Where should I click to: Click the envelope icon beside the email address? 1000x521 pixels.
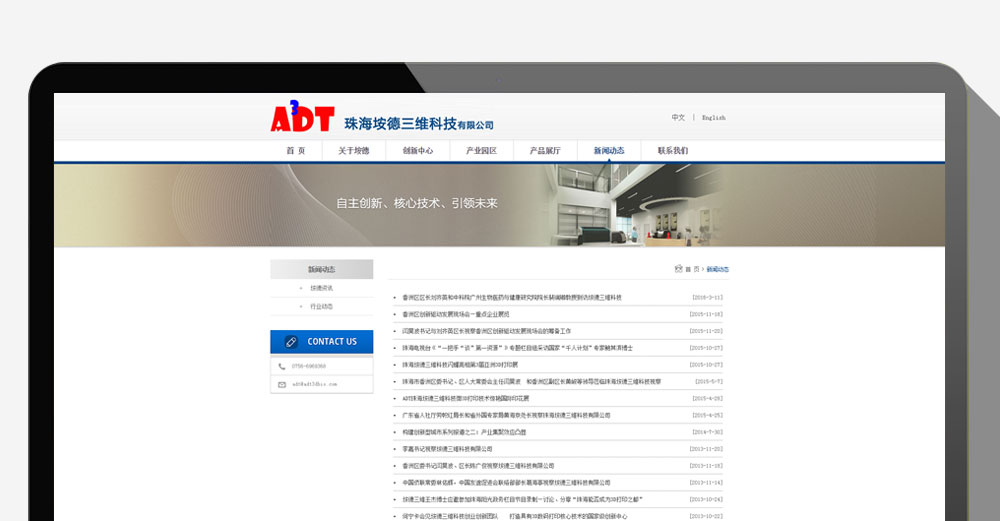click(x=282, y=385)
